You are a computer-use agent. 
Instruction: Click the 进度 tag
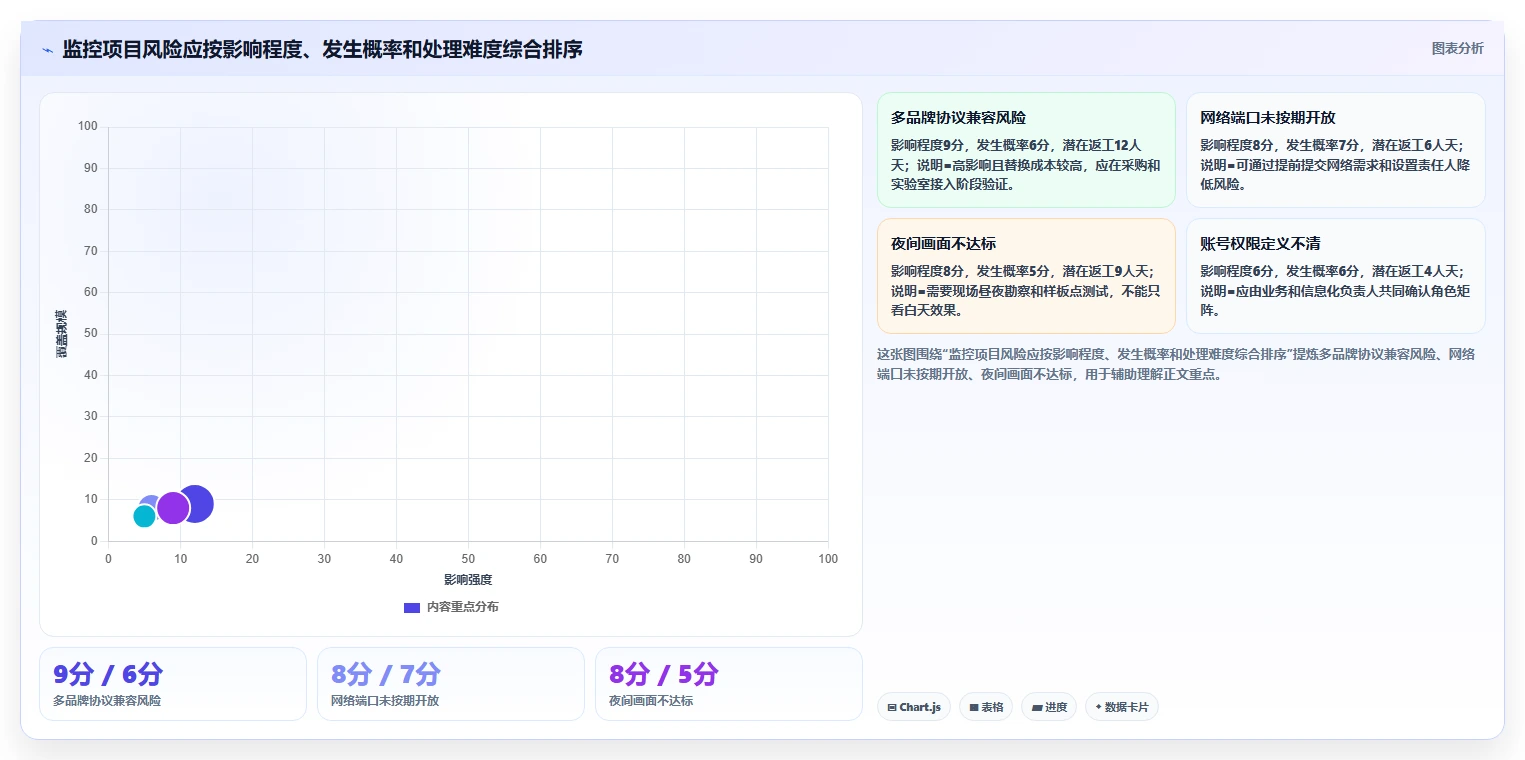point(1049,707)
